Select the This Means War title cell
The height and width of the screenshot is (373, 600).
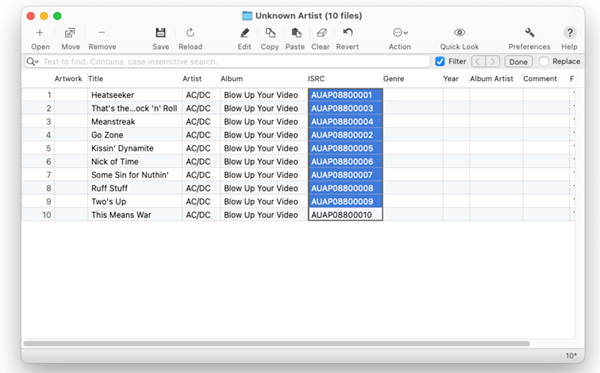(135, 215)
